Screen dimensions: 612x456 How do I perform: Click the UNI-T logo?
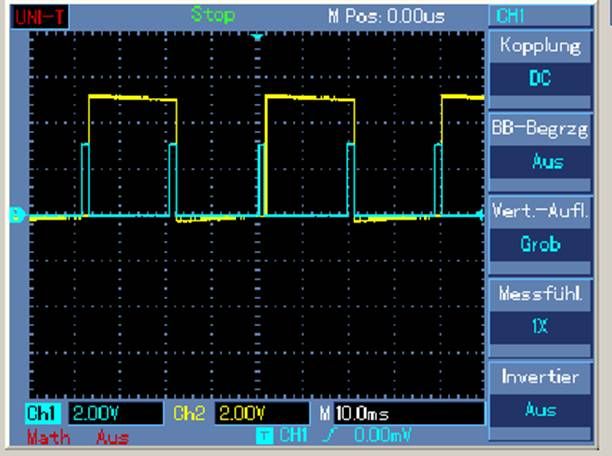(39, 17)
